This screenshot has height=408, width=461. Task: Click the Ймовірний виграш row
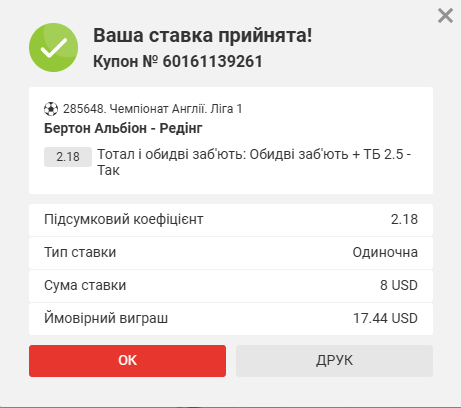pos(231,319)
